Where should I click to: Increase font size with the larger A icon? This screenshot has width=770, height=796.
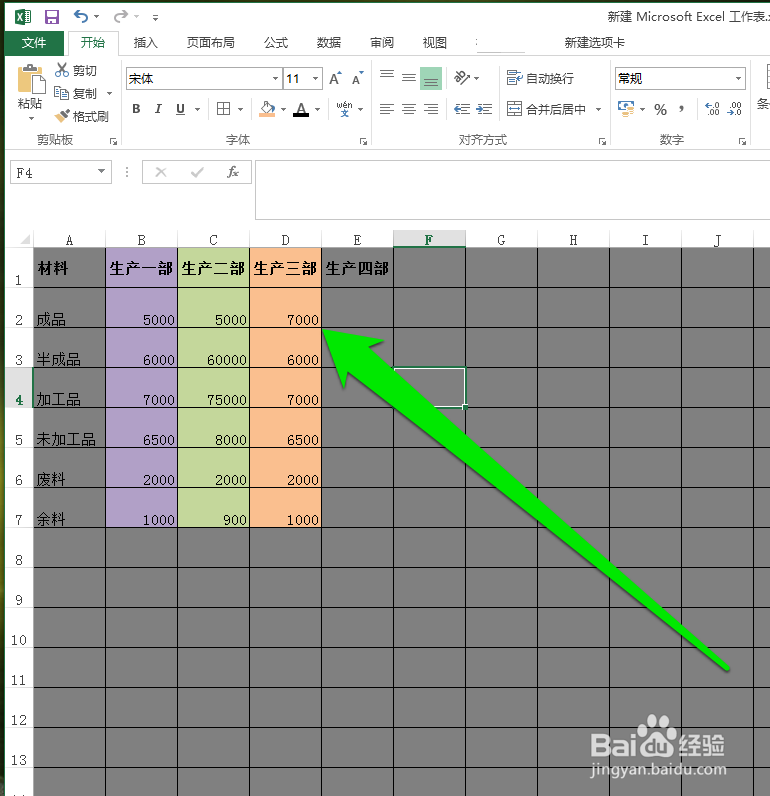(336, 78)
